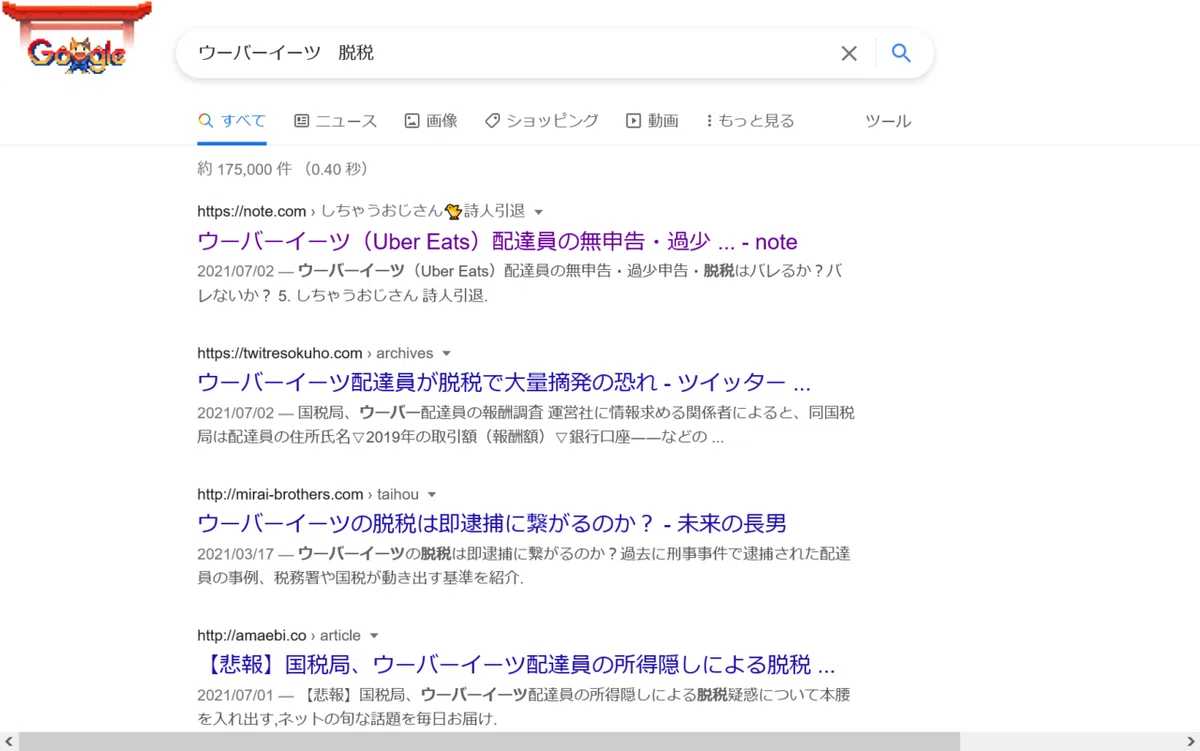Expand dropdown arrow next to mirai-brothers.com URL

click(432, 495)
